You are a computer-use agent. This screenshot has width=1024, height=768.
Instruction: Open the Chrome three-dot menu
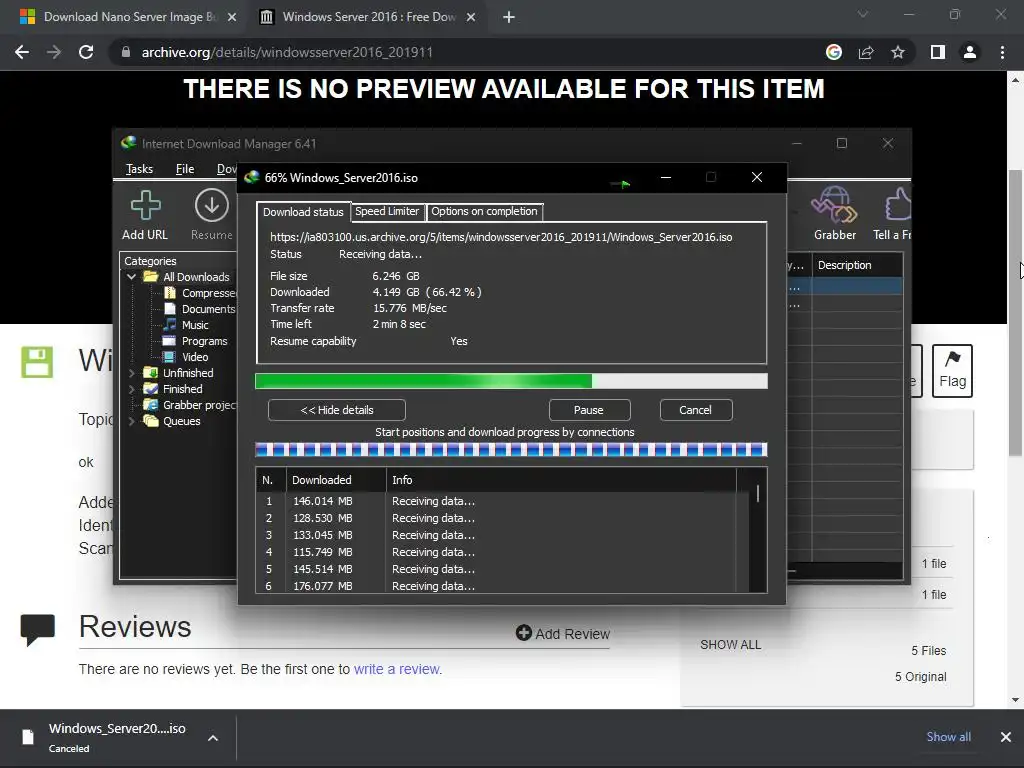pos(1002,52)
